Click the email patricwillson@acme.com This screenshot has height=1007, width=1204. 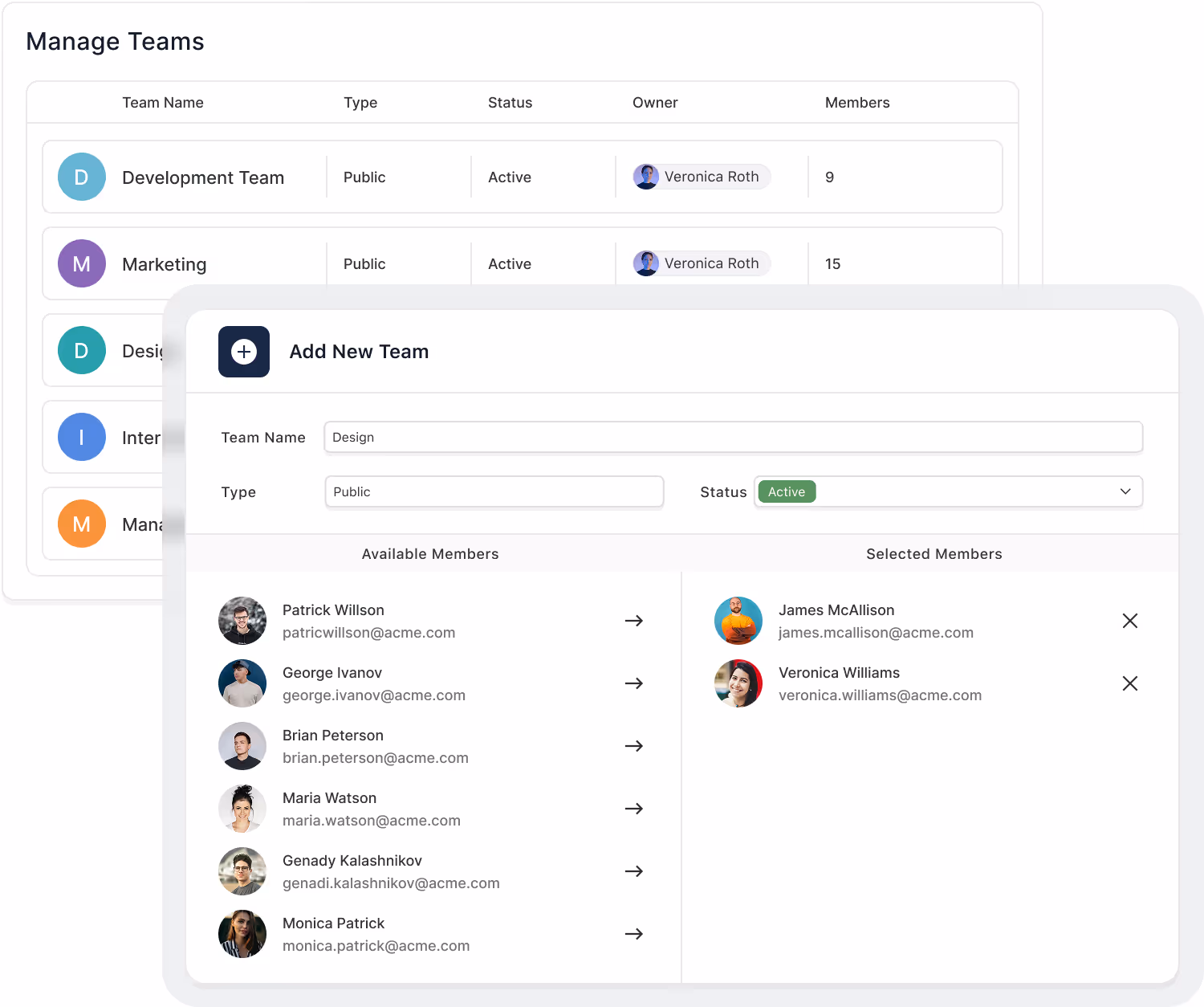pos(369,633)
